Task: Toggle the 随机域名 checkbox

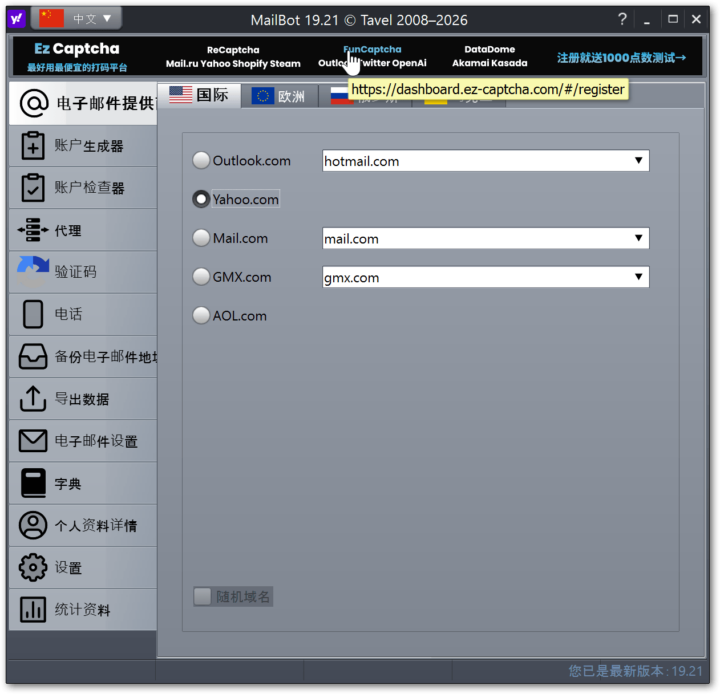Action: (202, 597)
